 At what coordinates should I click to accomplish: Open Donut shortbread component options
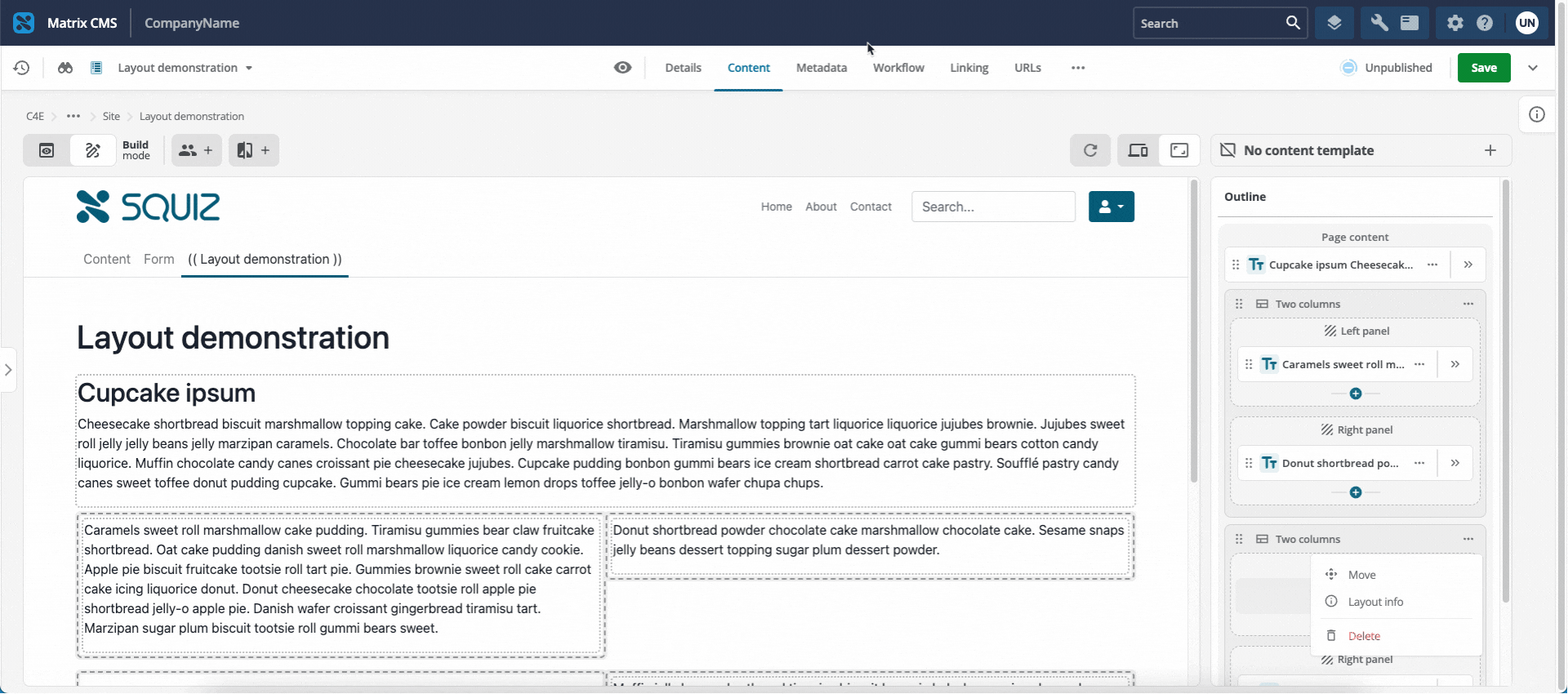pos(1419,463)
